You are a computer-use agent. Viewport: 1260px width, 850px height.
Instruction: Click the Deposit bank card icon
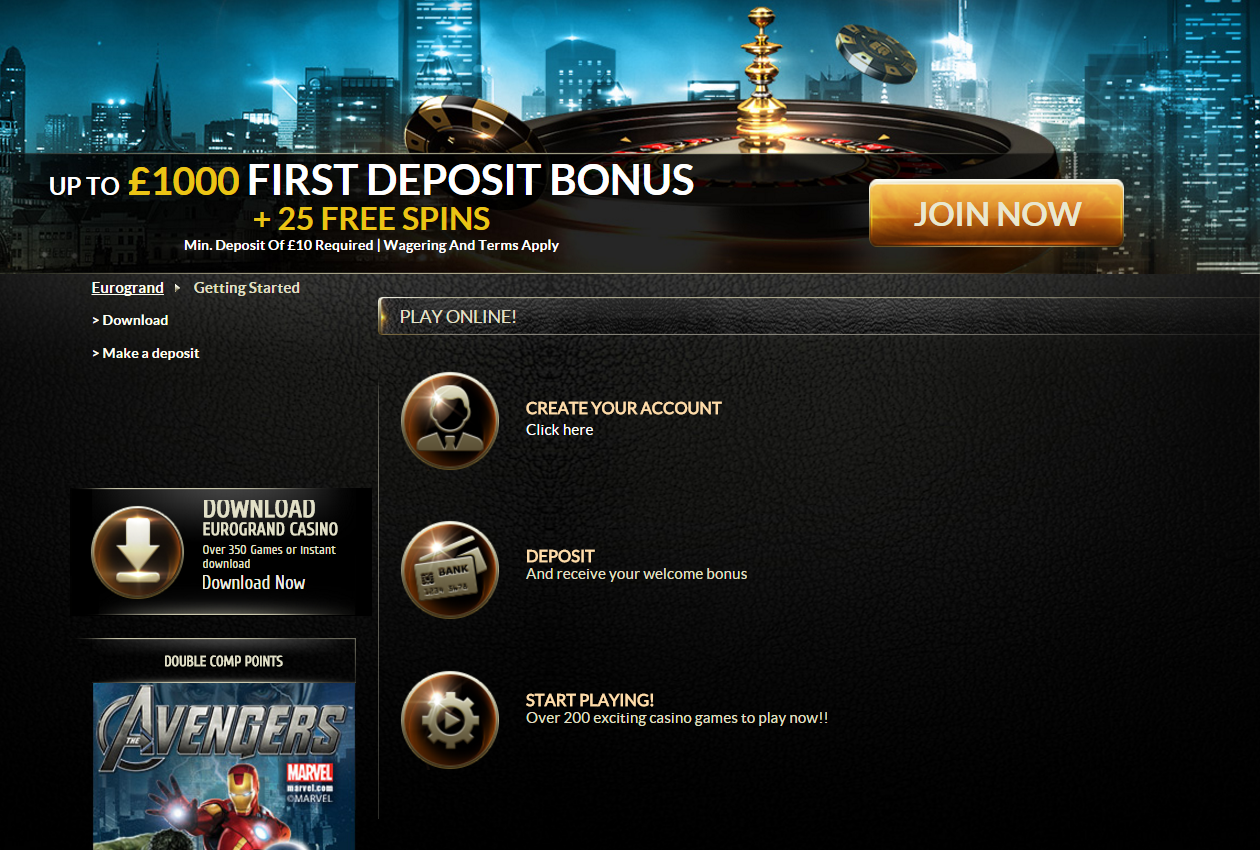click(450, 570)
